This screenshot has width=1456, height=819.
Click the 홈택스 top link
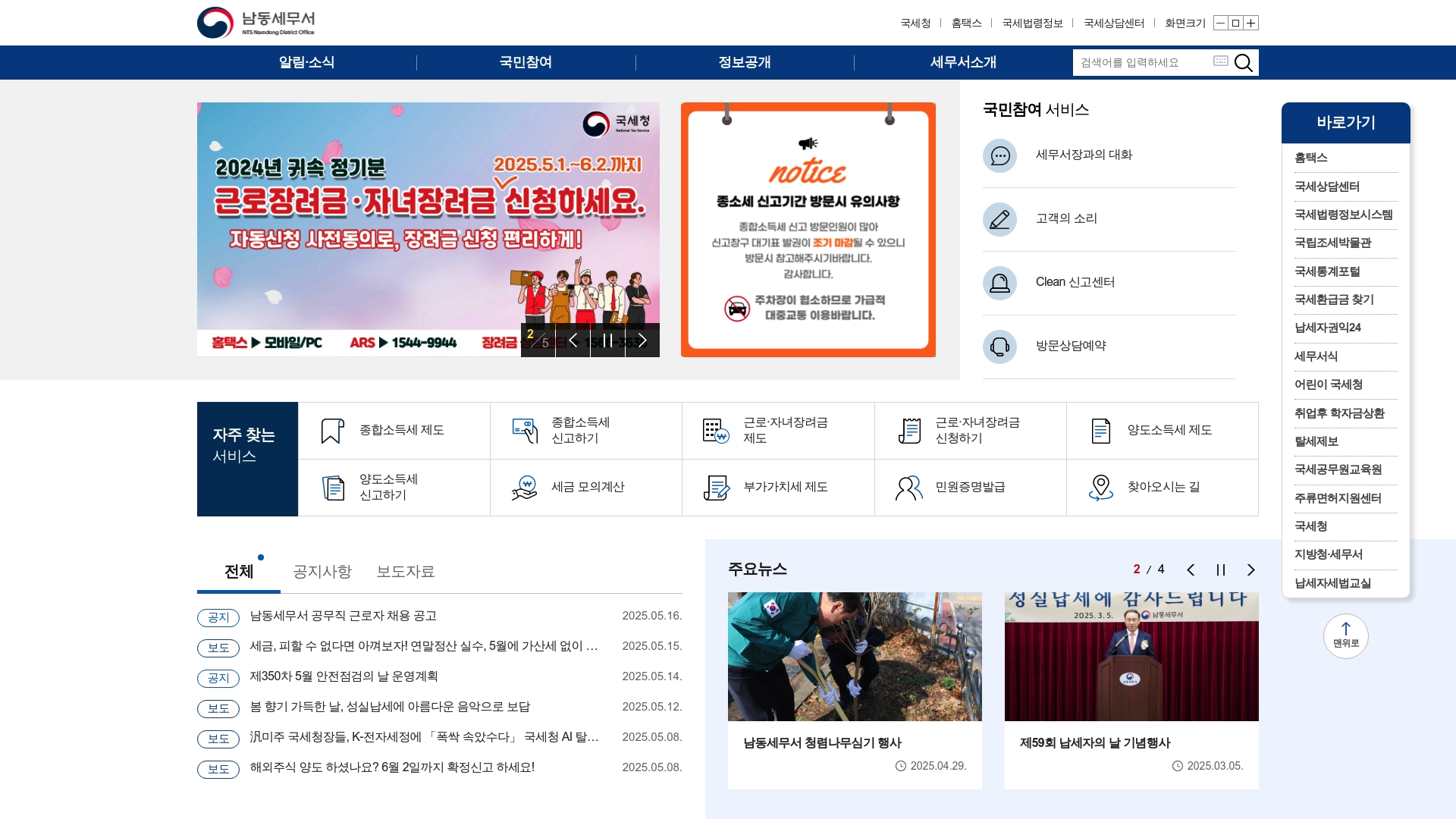pos(966,23)
